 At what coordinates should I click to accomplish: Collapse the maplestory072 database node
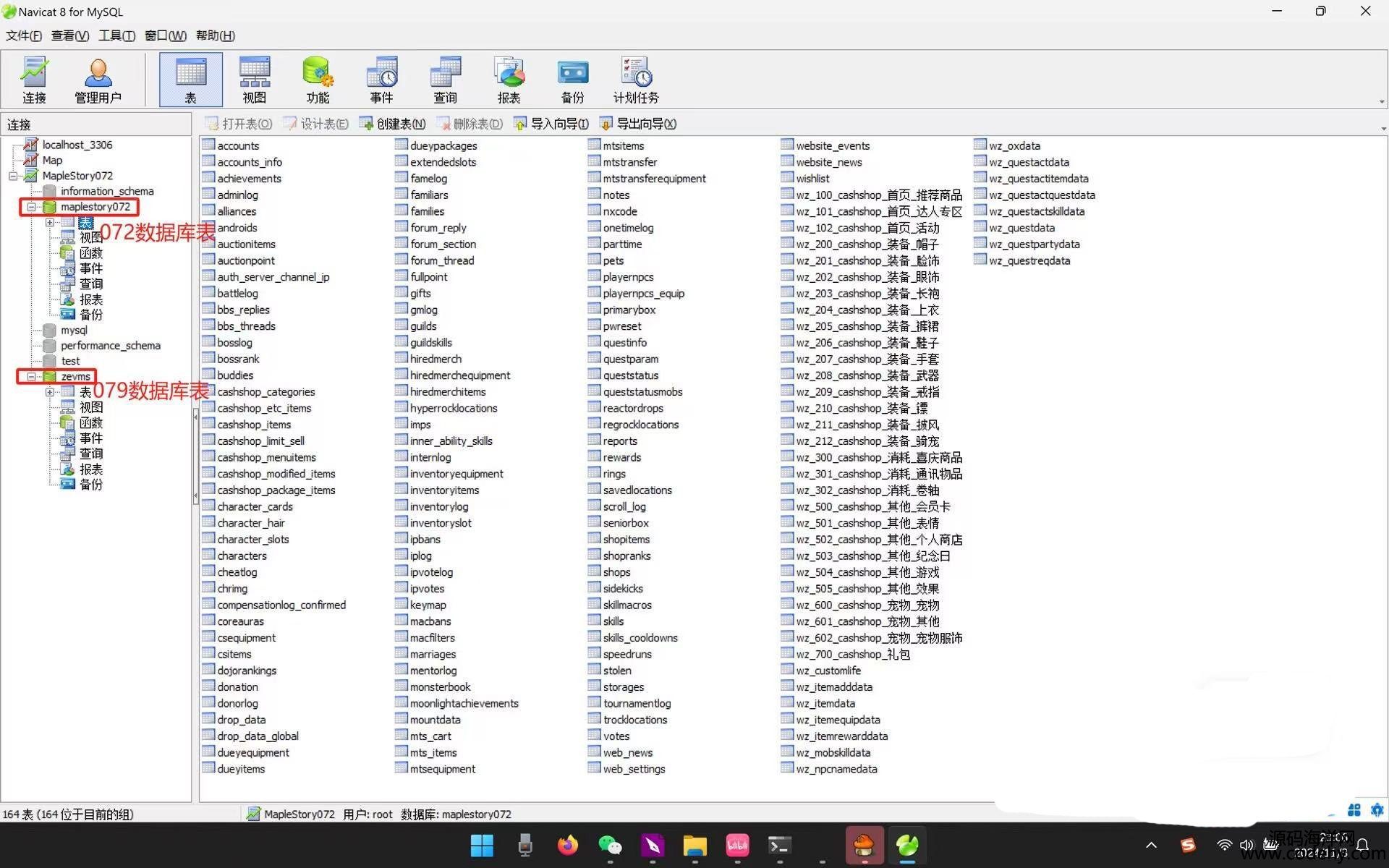tap(31, 207)
